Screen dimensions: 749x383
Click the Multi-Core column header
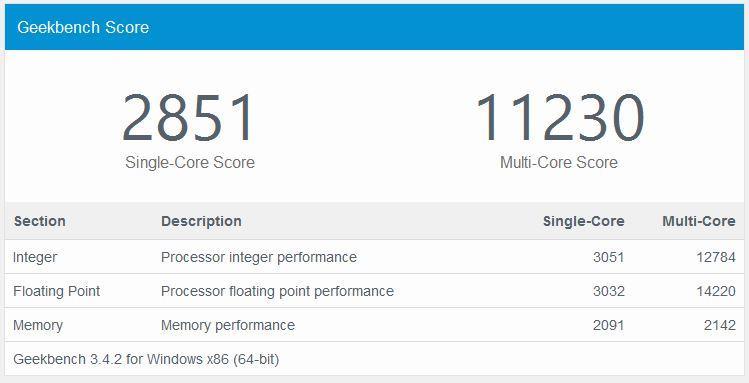point(698,221)
